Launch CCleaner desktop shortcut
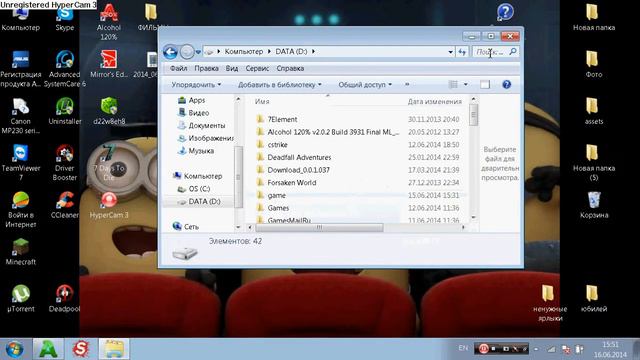 [65, 205]
